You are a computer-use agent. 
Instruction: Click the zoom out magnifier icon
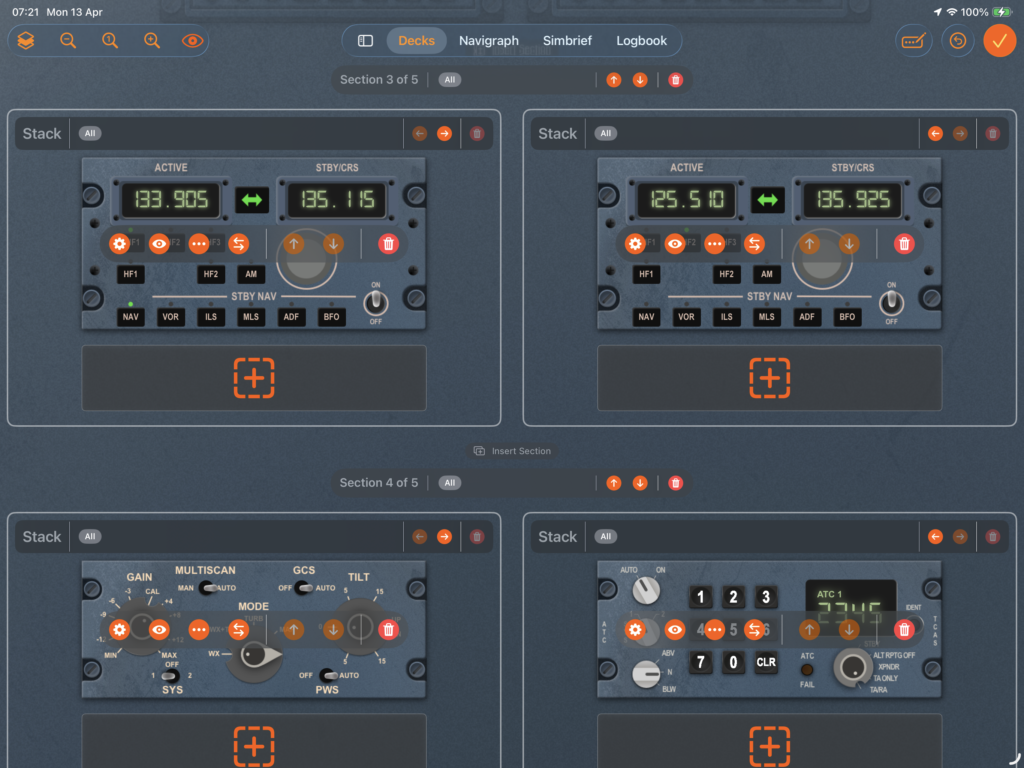pos(68,41)
